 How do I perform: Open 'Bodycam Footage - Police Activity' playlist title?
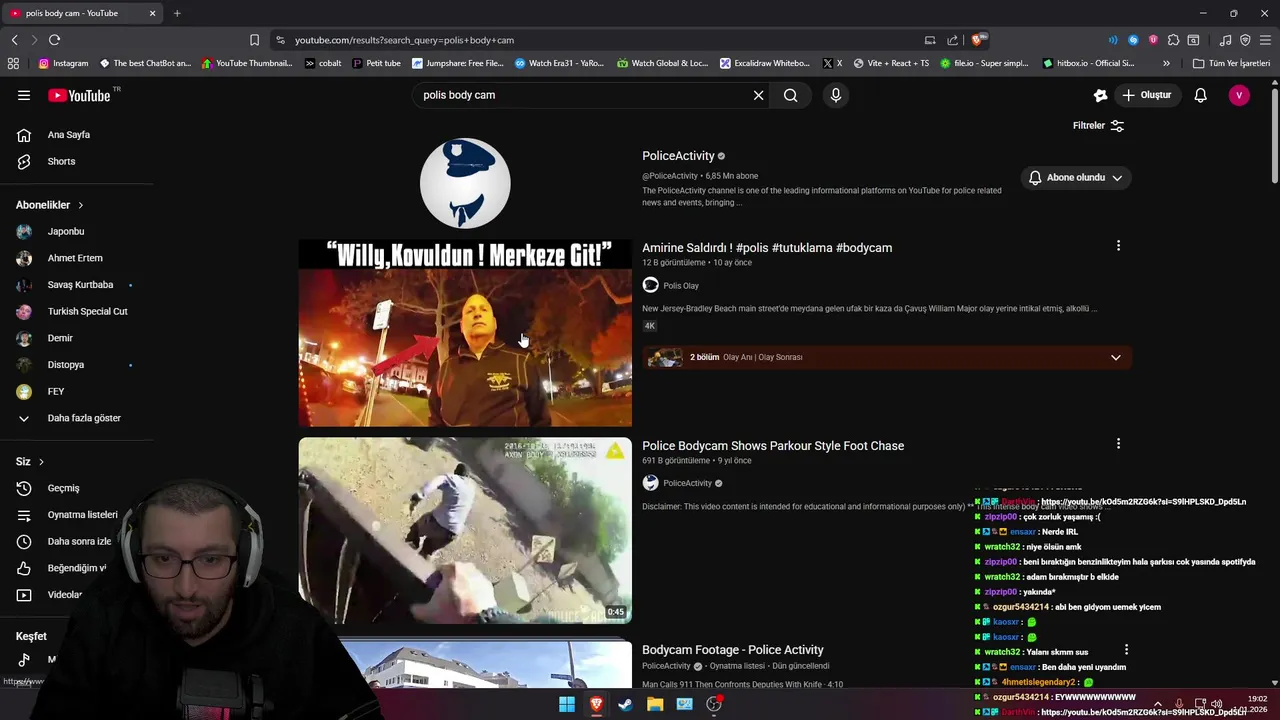(733, 650)
